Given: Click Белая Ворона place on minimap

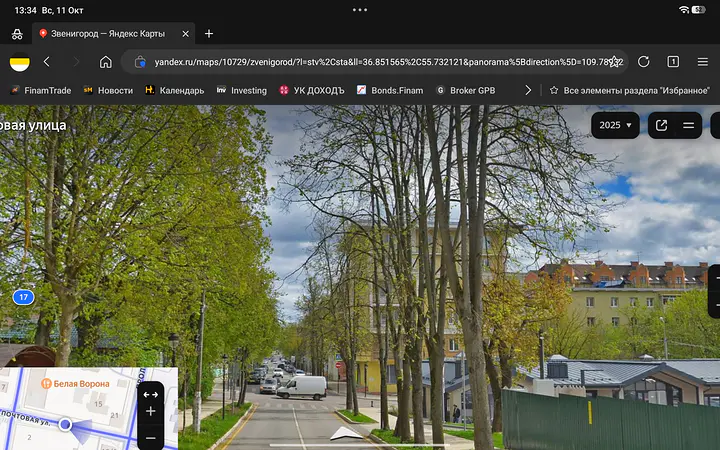Looking at the screenshot, I should (75, 383).
